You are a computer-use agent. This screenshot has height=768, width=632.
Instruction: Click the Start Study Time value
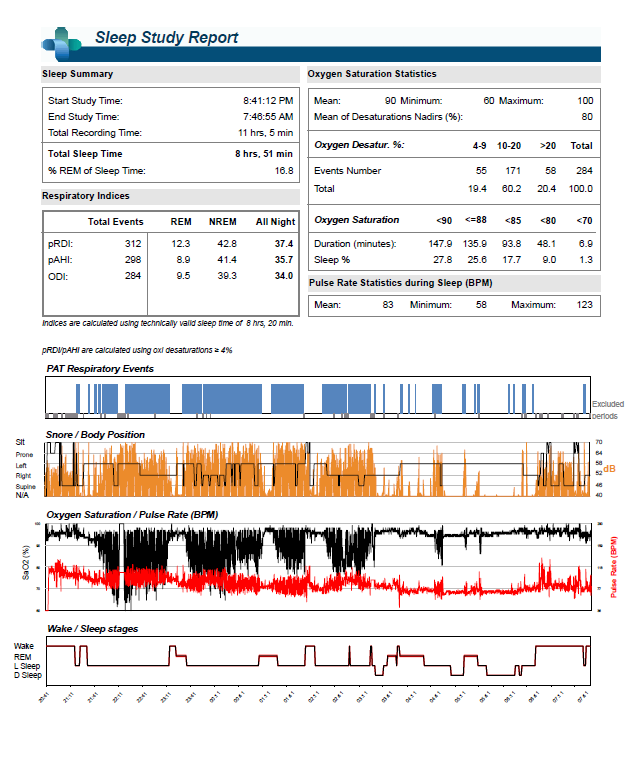(268, 101)
